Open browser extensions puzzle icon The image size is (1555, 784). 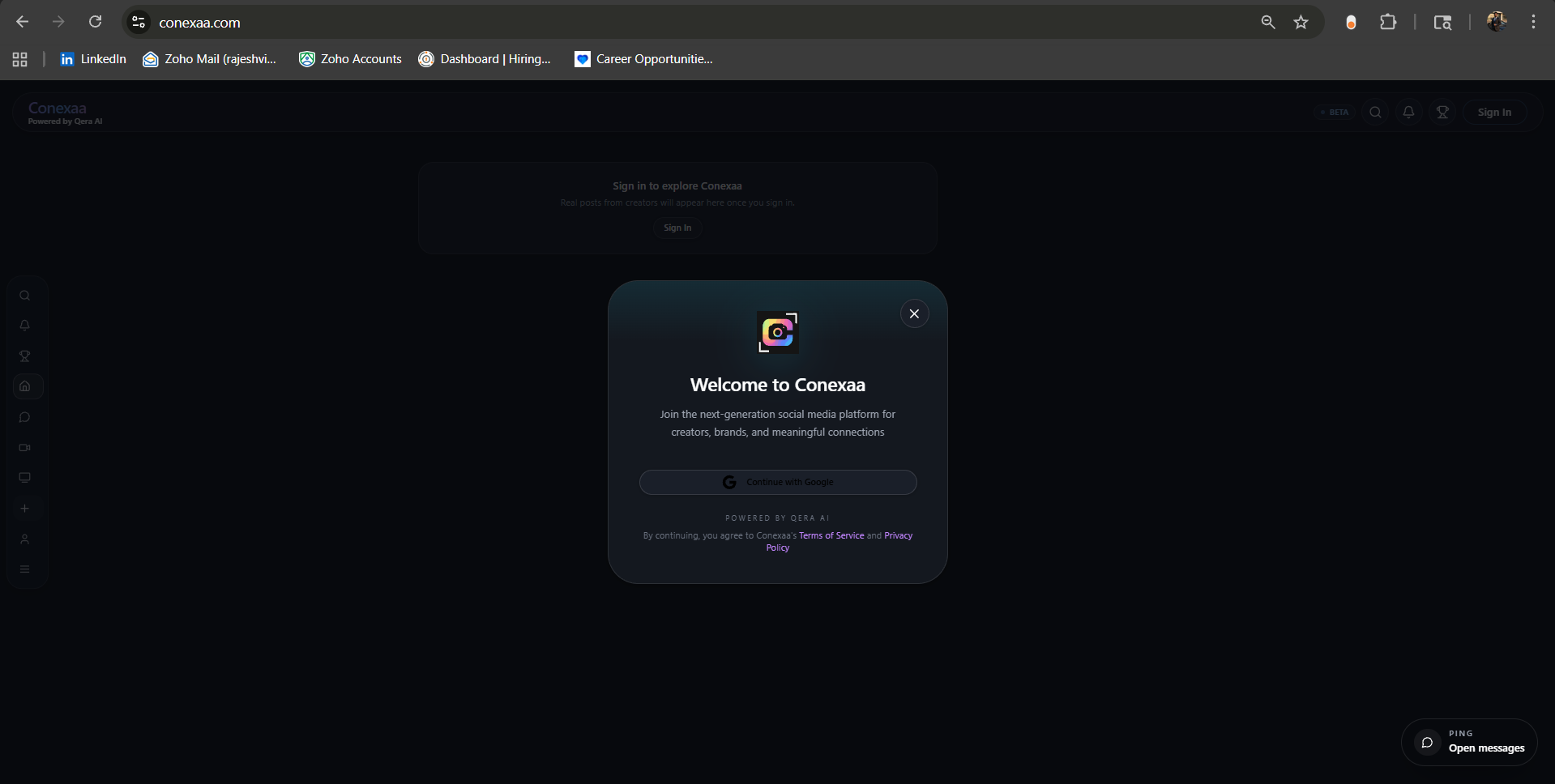tap(1388, 22)
